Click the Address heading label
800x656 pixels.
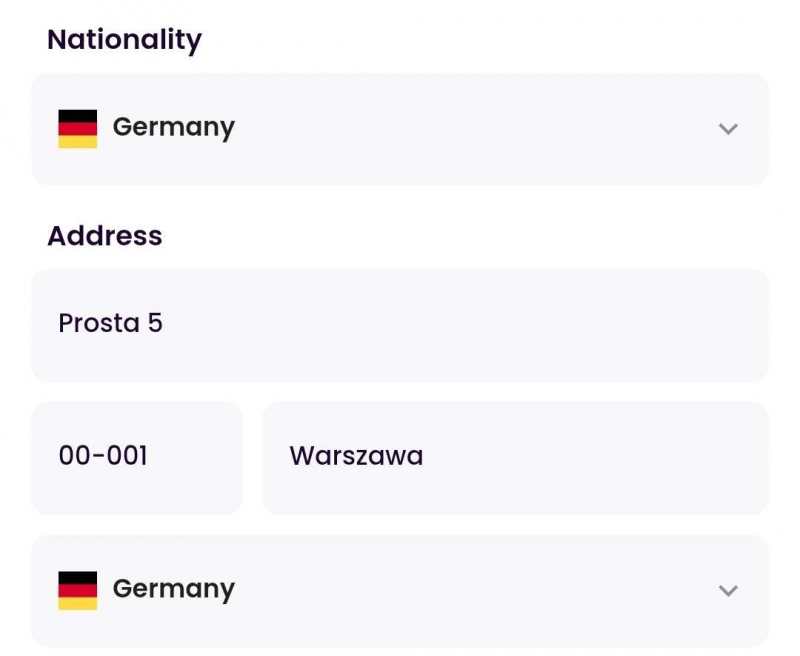point(105,236)
